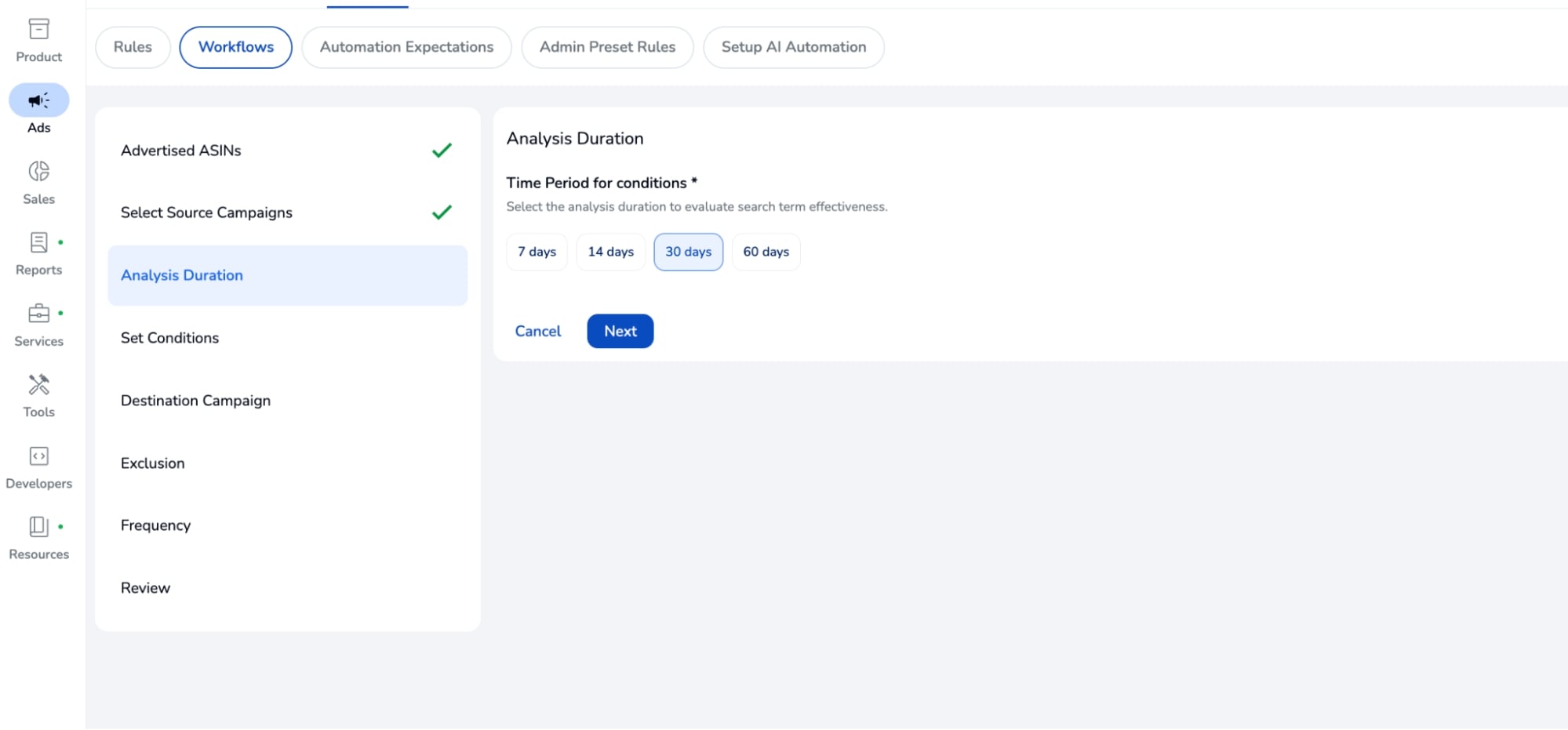Viewport: 1568px width, 730px height.
Task: Choose the 60 days time period
Action: tap(766, 252)
